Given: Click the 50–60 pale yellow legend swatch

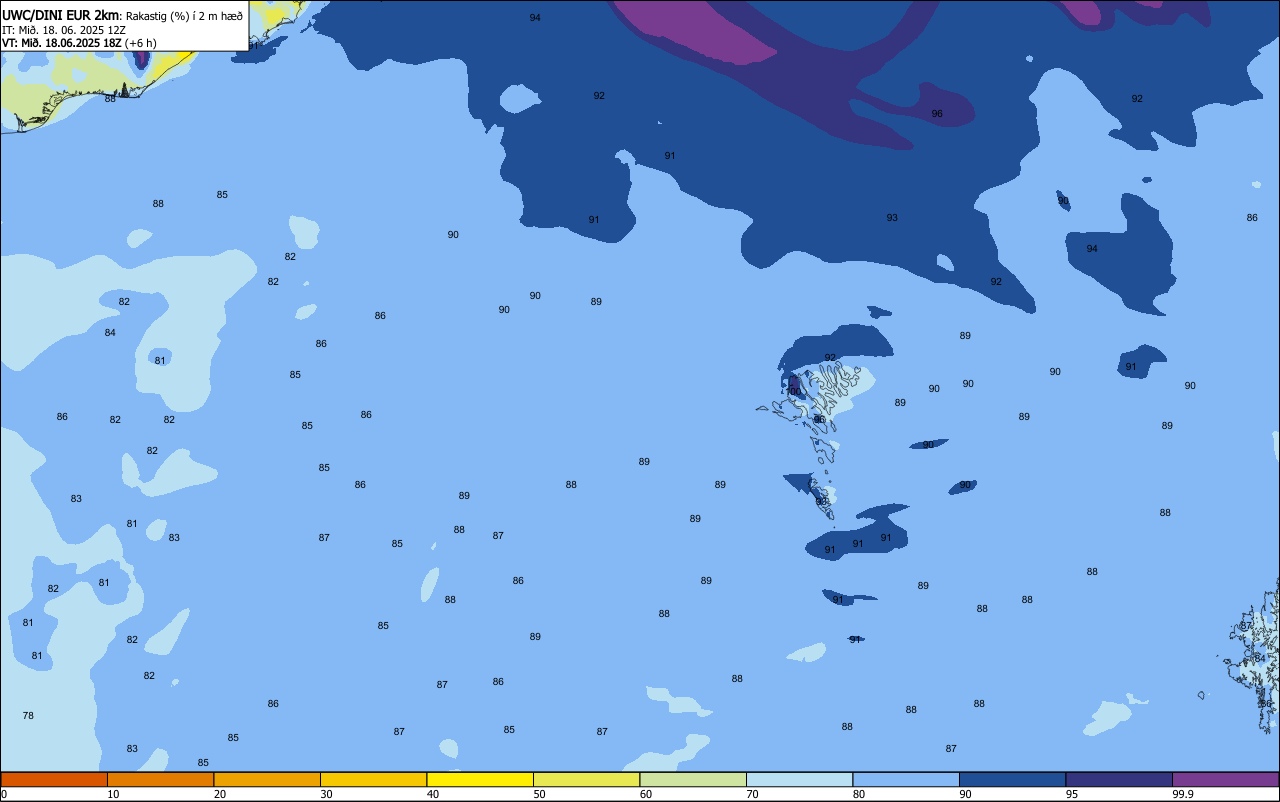Looking at the screenshot, I should click(586, 779).
